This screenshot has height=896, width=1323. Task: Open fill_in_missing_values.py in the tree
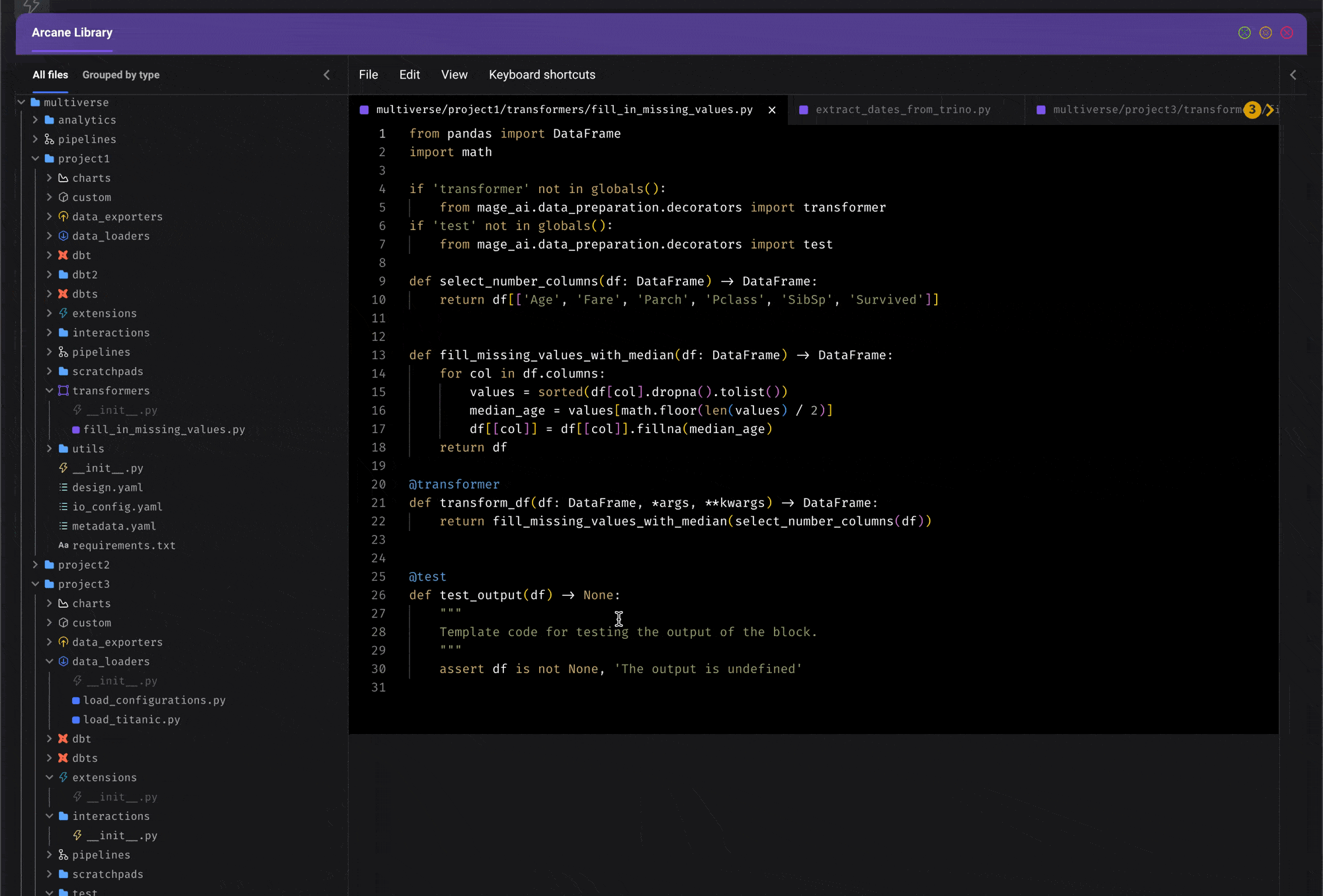(164, 430)
